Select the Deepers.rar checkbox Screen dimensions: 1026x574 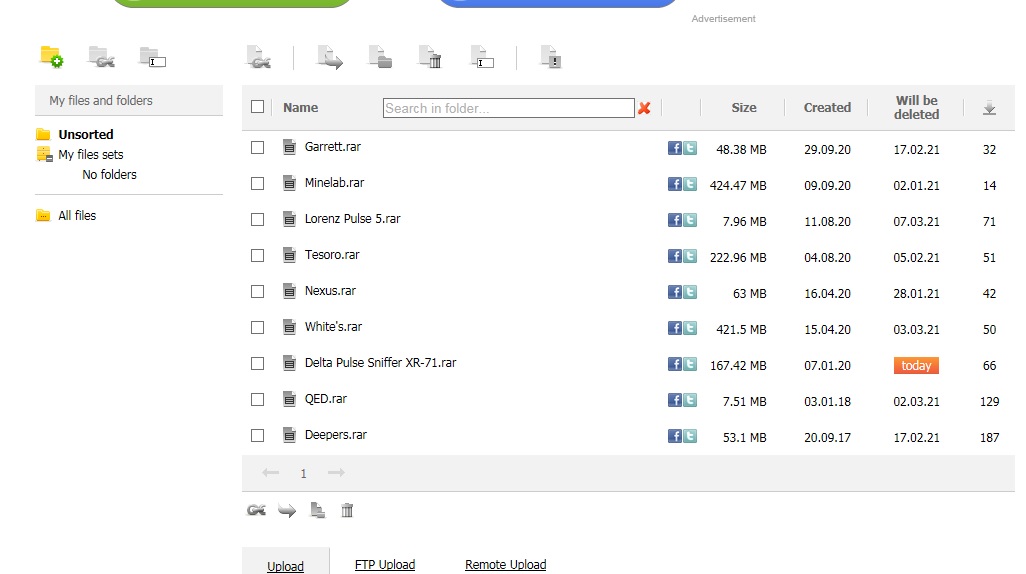click(x=257, y=436)
